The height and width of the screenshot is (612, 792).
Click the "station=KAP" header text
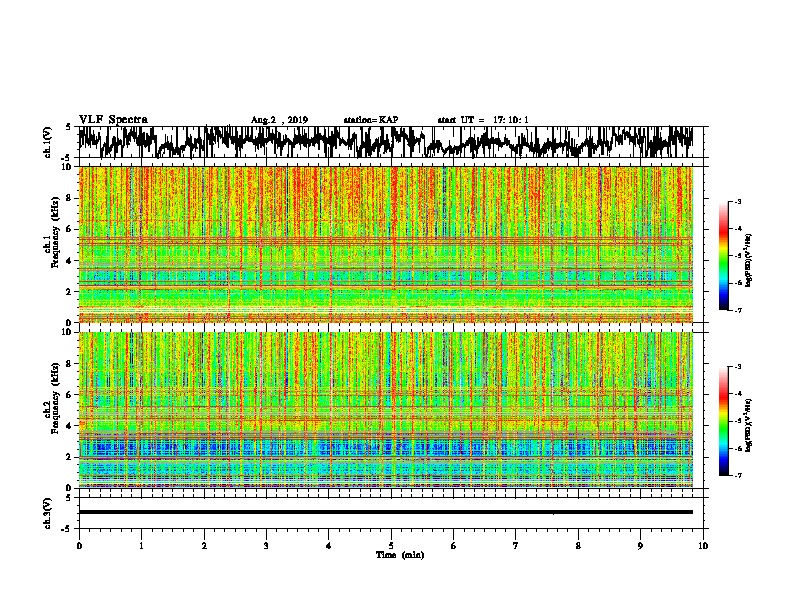[371, 120]
